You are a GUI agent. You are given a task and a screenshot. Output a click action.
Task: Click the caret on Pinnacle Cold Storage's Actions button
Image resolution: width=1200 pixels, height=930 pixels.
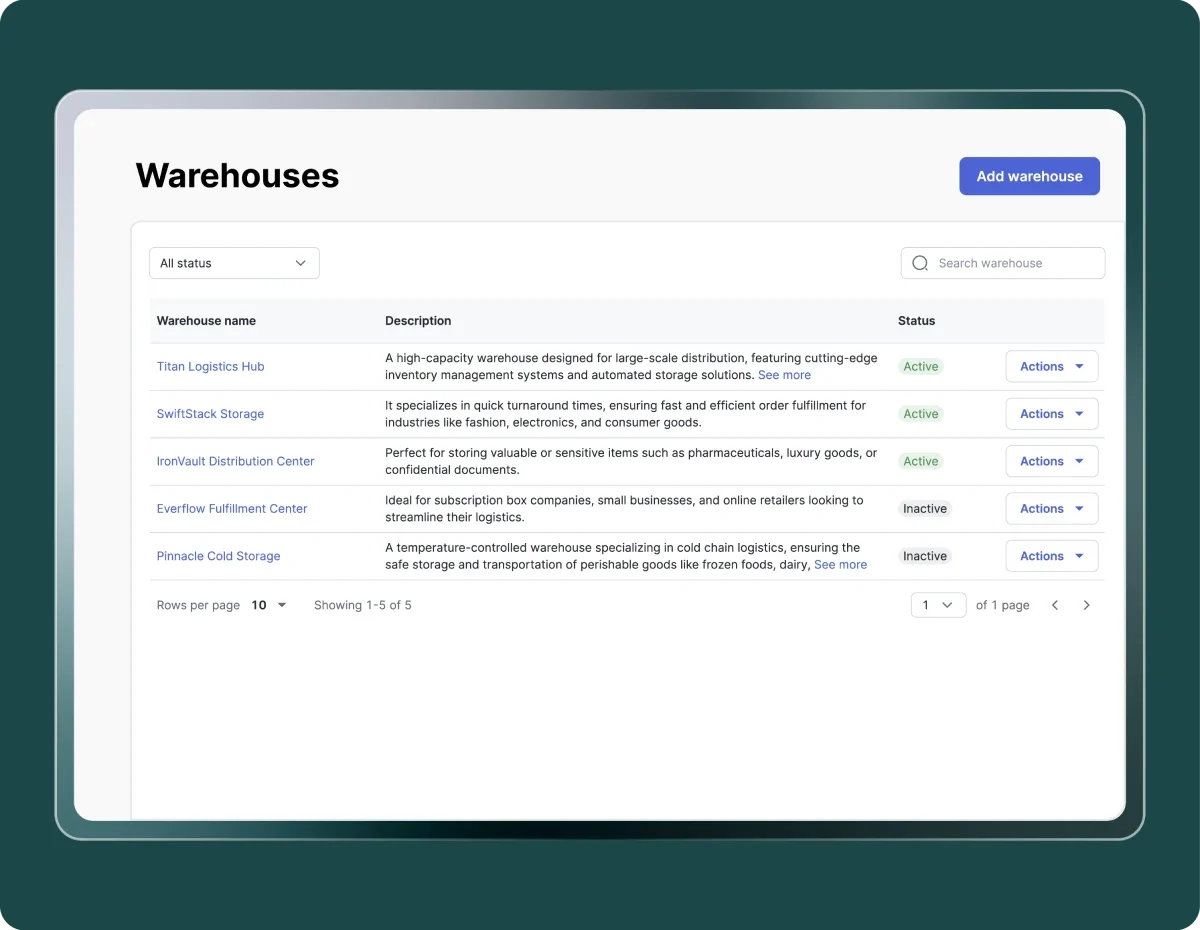1078,555
